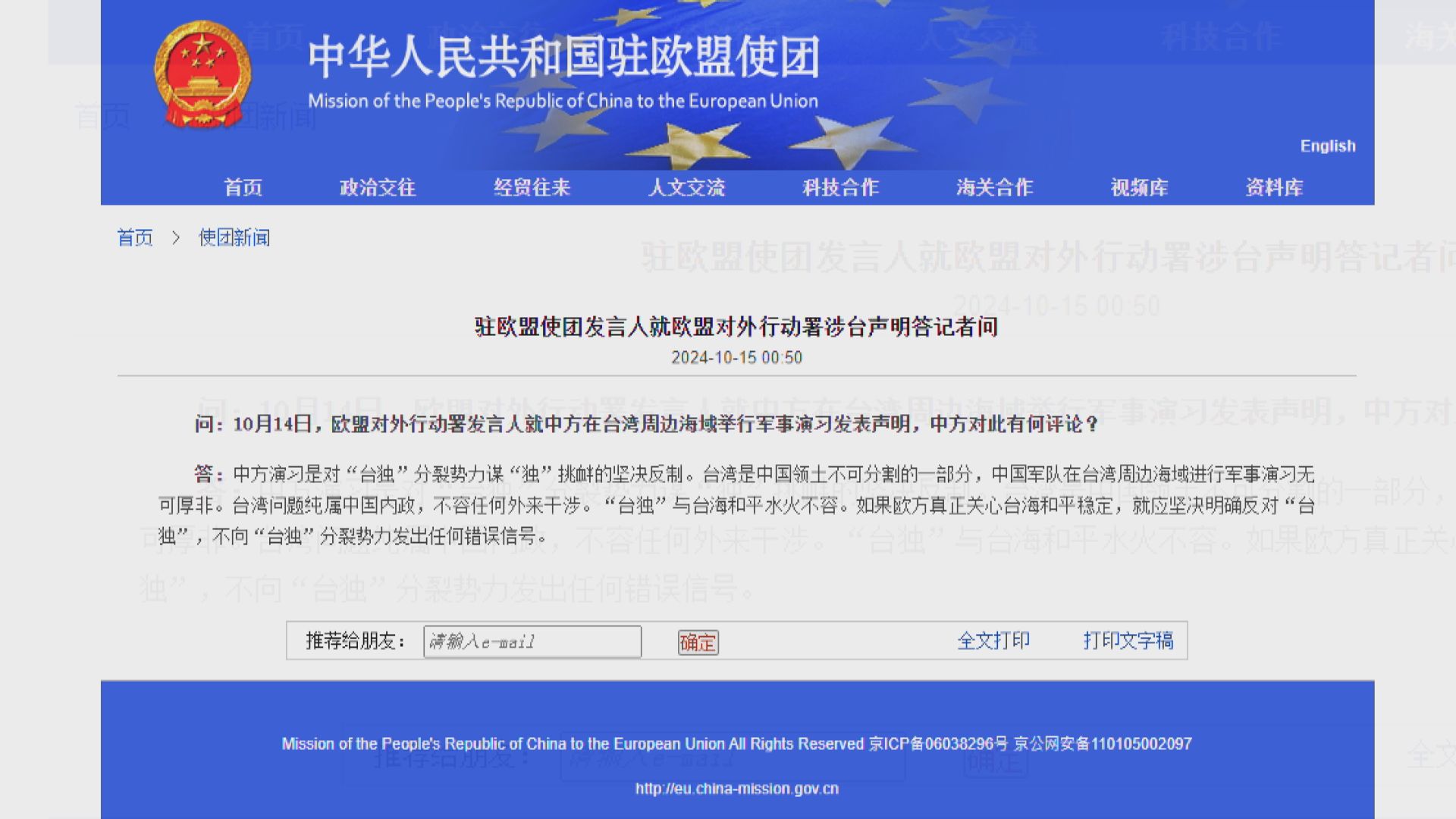Viewport: 1456px width, 819px height.
Task: Click the article title about EU statement
Action: pos(734,328)
